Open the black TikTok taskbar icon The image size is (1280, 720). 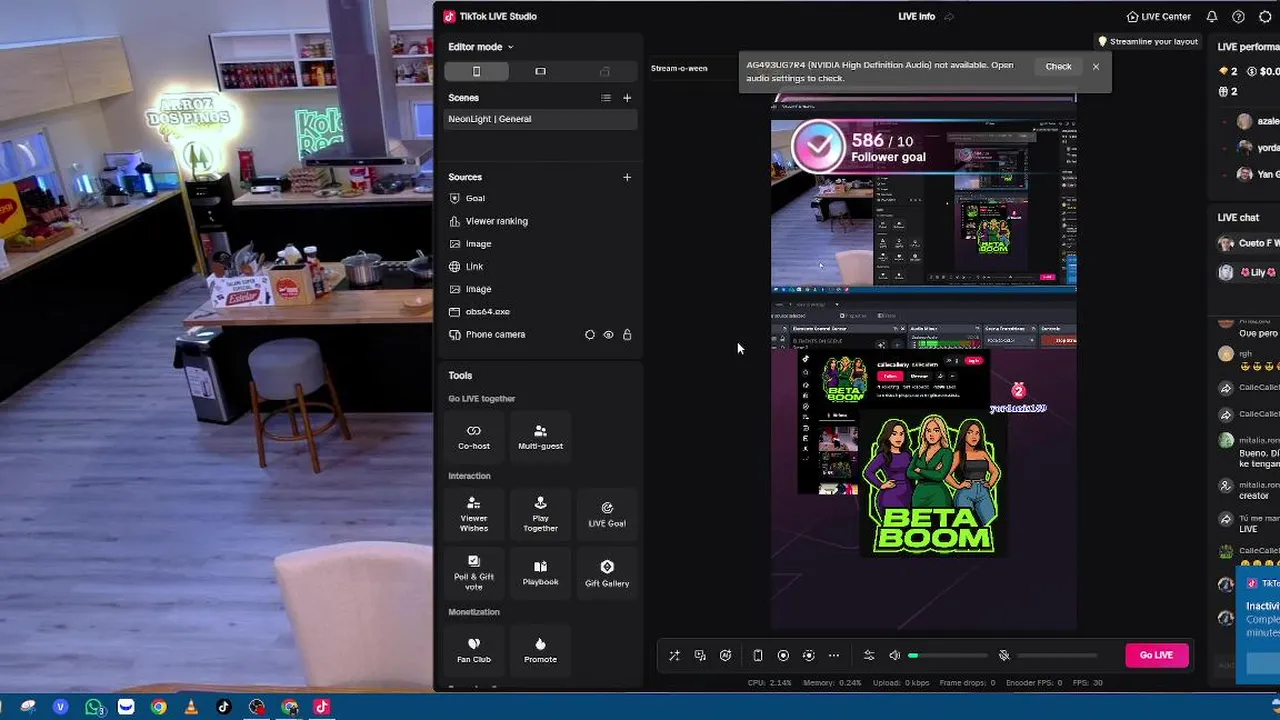(x=223, y=707)
